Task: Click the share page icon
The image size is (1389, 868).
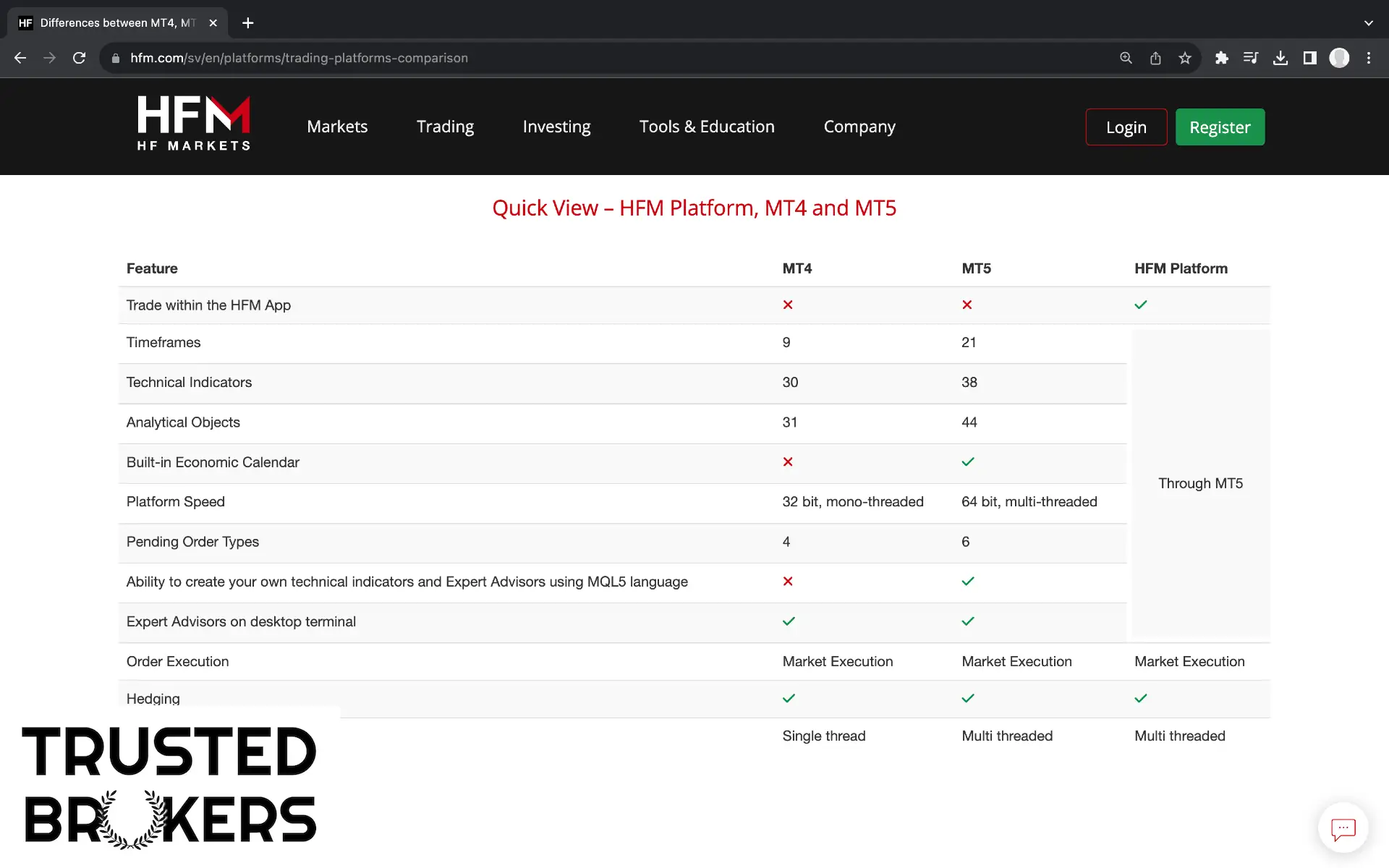Action: [1155, 58]
